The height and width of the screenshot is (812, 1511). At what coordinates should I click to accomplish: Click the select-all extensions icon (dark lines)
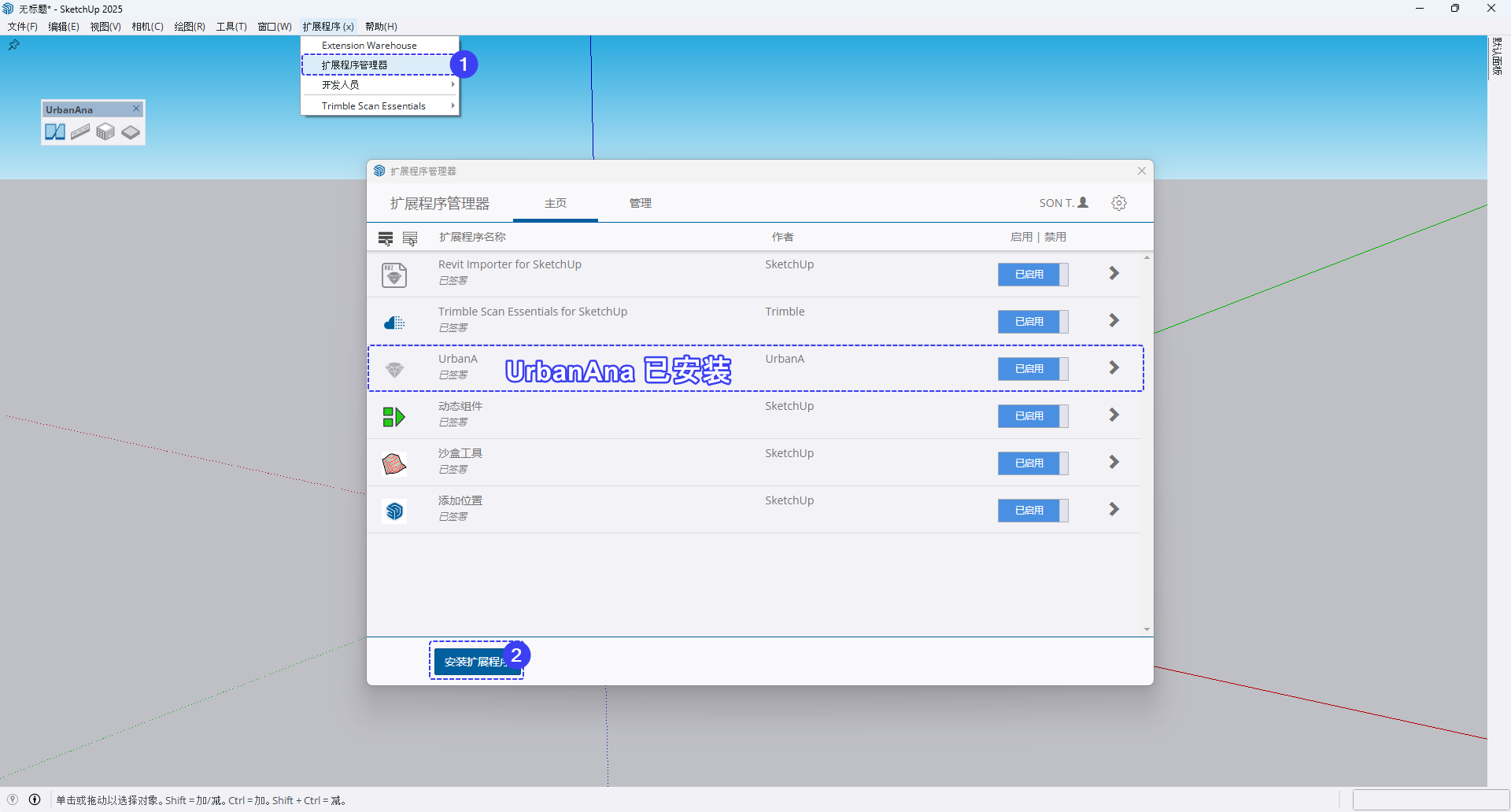point(386,238)
